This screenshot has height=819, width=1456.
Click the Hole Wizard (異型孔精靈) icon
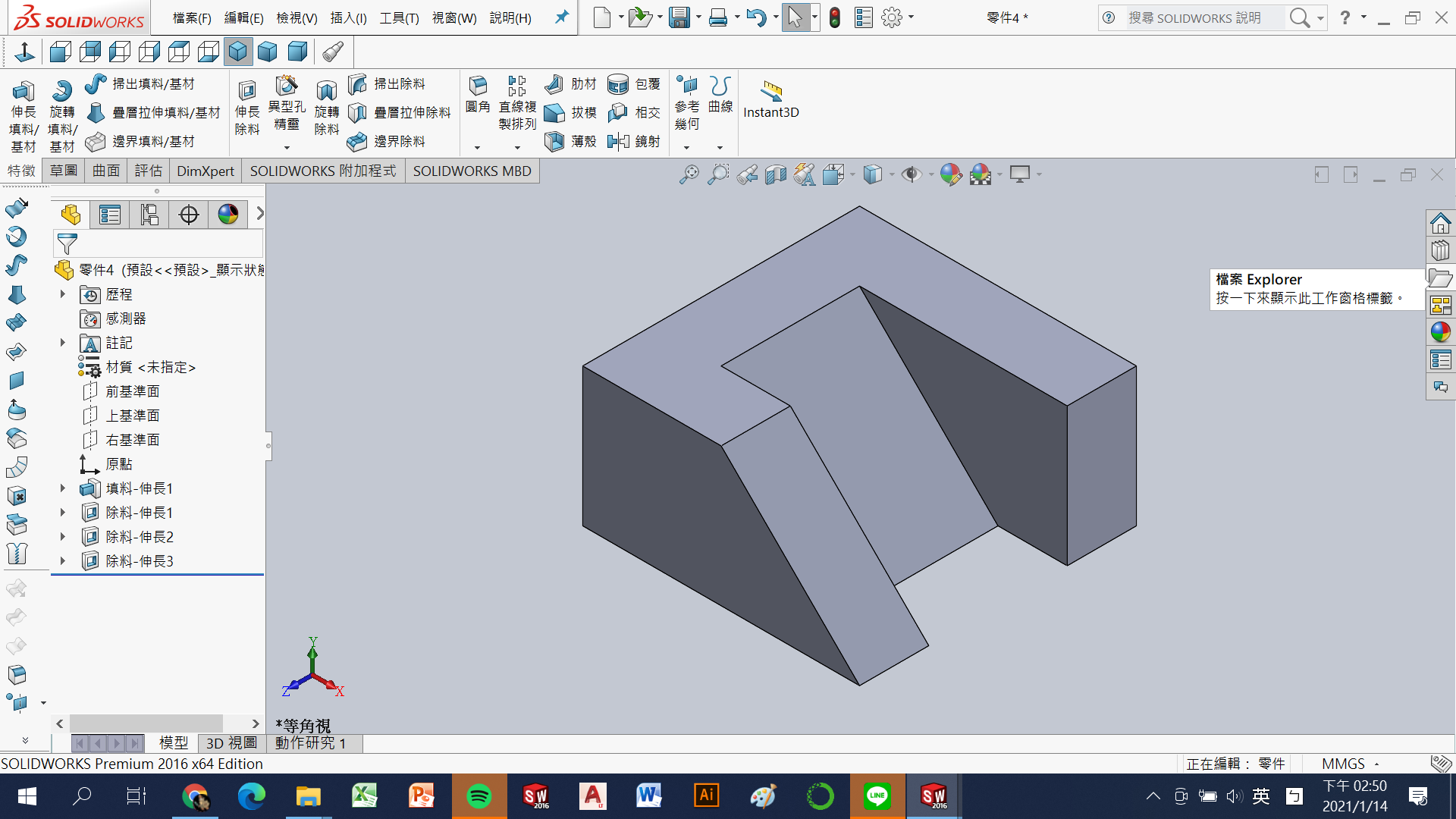pos(287,86)
